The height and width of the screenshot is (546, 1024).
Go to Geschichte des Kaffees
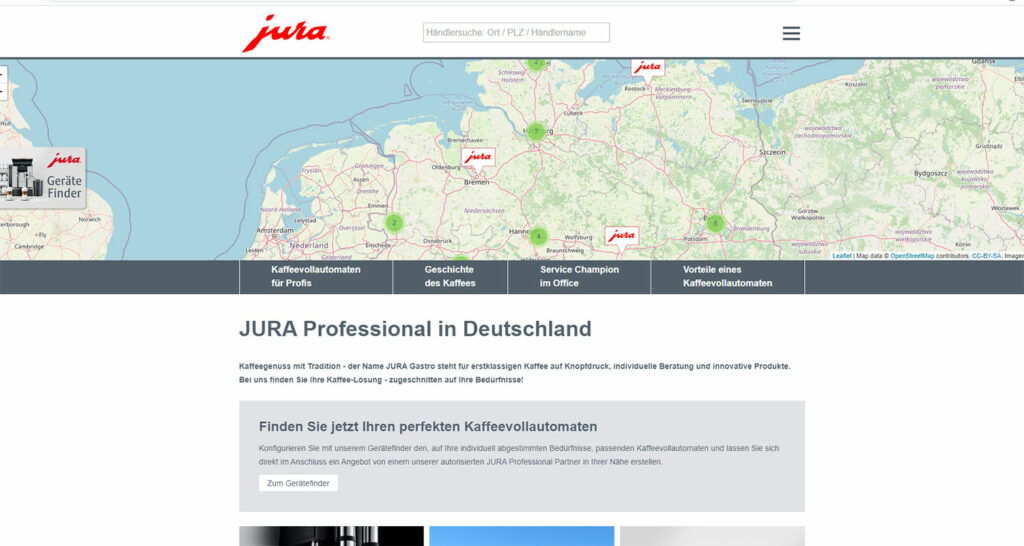[x=450, y=277]
